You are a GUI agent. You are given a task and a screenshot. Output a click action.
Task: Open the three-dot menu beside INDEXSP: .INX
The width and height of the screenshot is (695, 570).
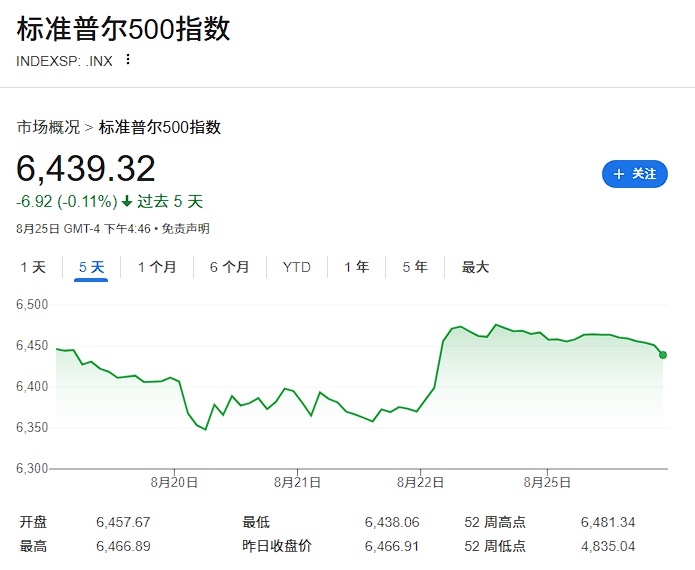pyautogui.click(x=127, y=60)
